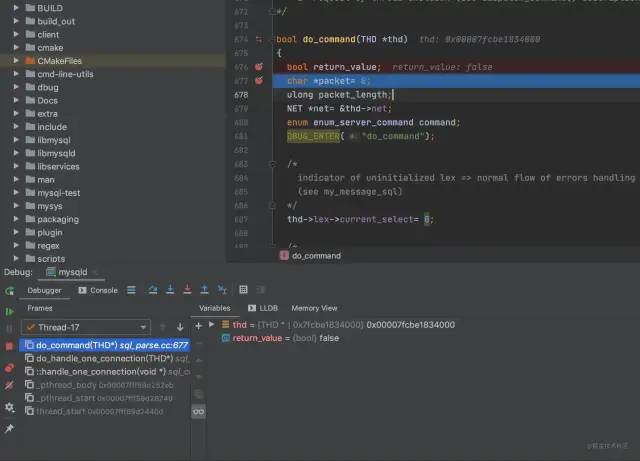Click the Rerun mysqld debug icon
The width and height of the screenshot is (640, 461).
coord(9,291)
